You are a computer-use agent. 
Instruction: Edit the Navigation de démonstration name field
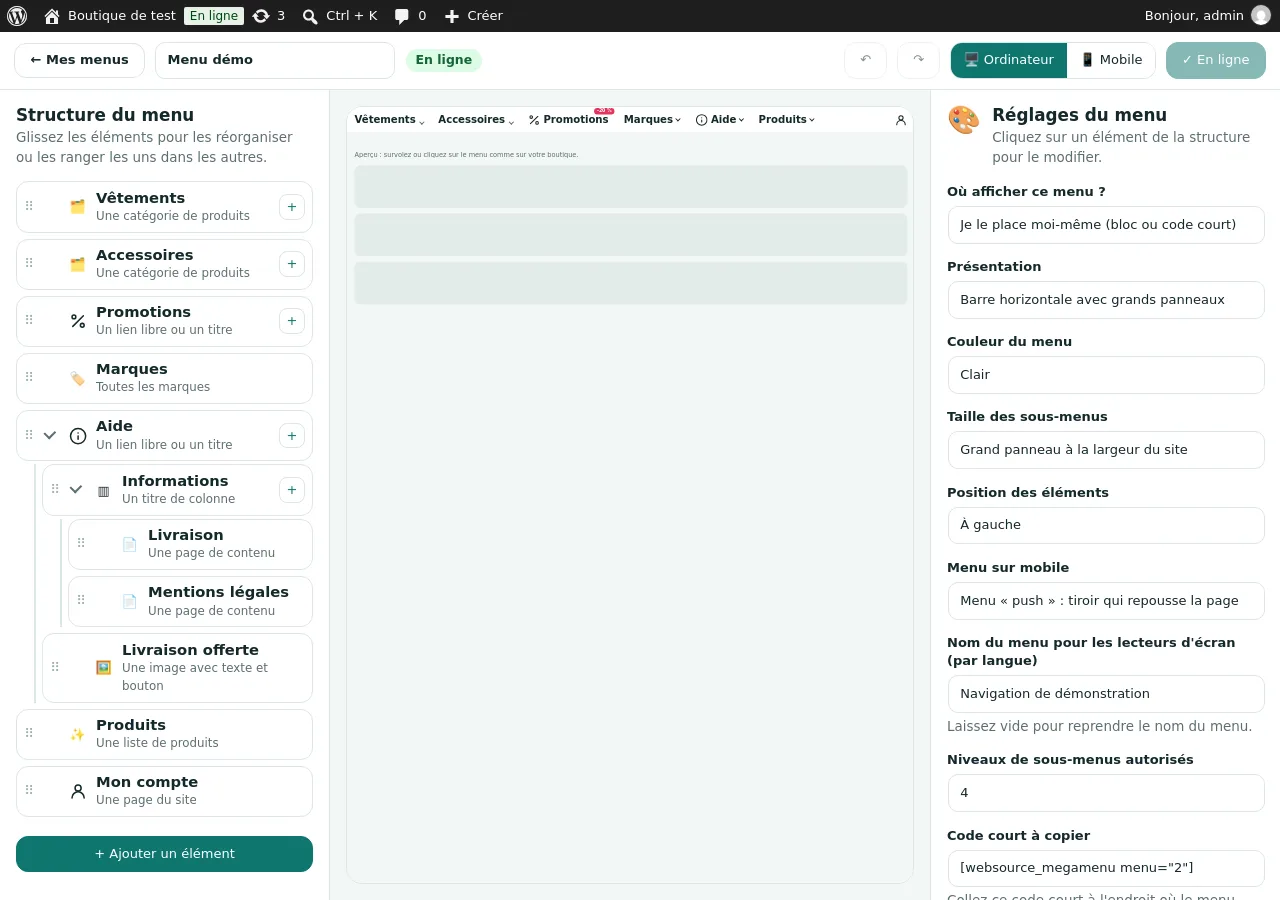pyautogui.click(x=1106, y=694)
